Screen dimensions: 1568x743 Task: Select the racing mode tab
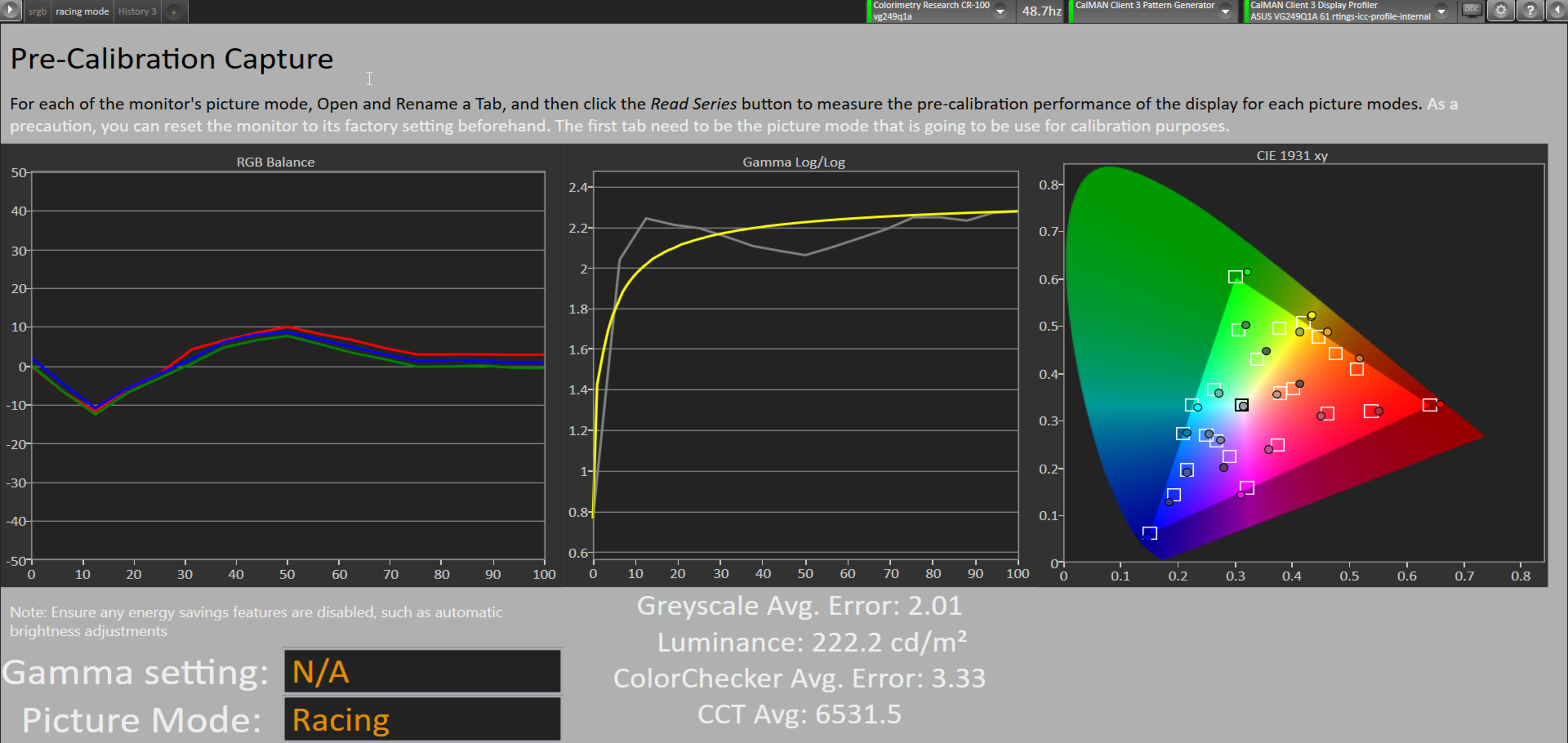(x=82, y=11)
